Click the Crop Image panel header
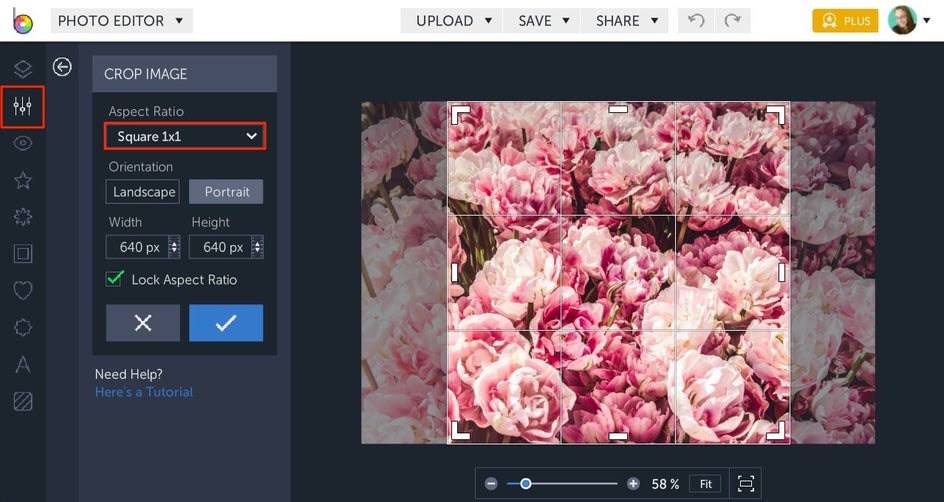This screenshot has height=502, width=944. pos(185,74)
